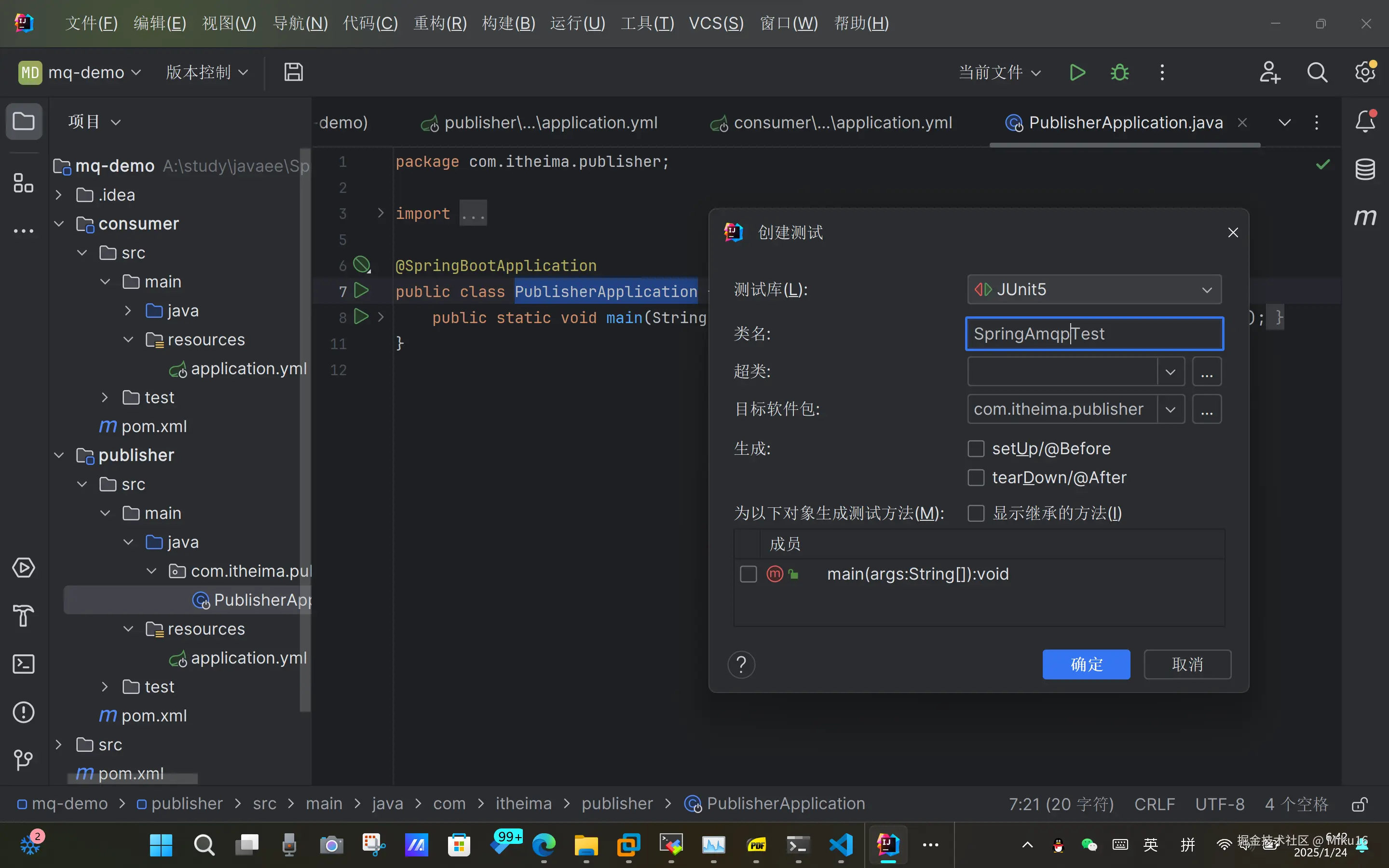Open the Notifications bell icon

(x=1365, y=122)
